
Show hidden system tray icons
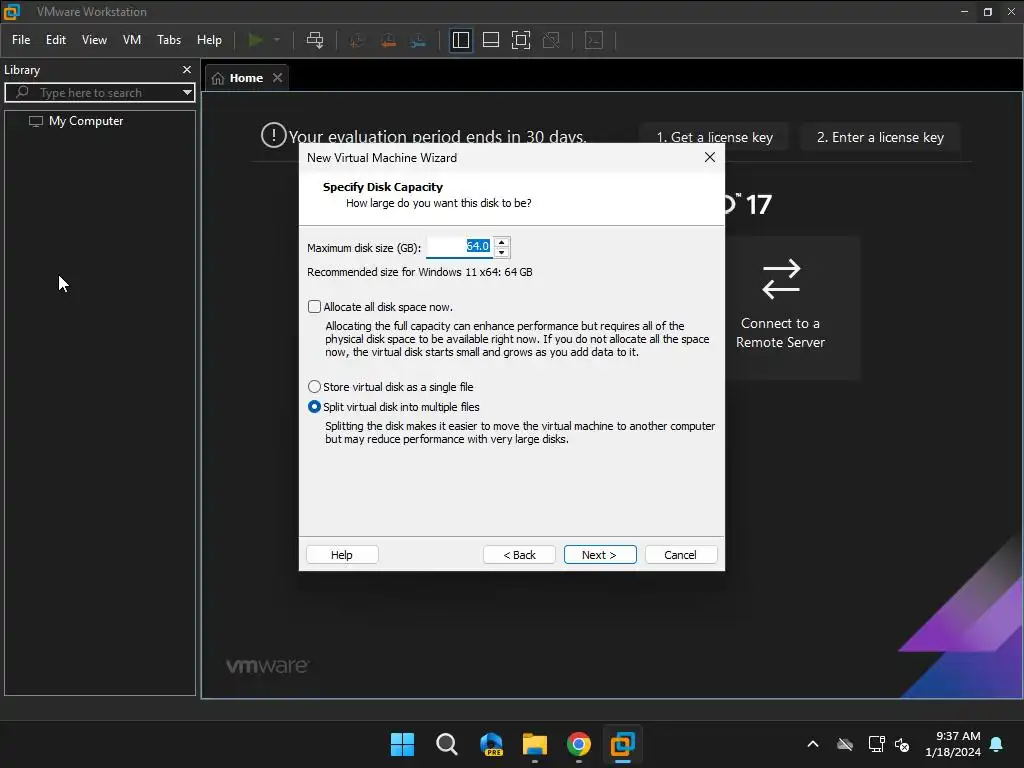[813, 744]
